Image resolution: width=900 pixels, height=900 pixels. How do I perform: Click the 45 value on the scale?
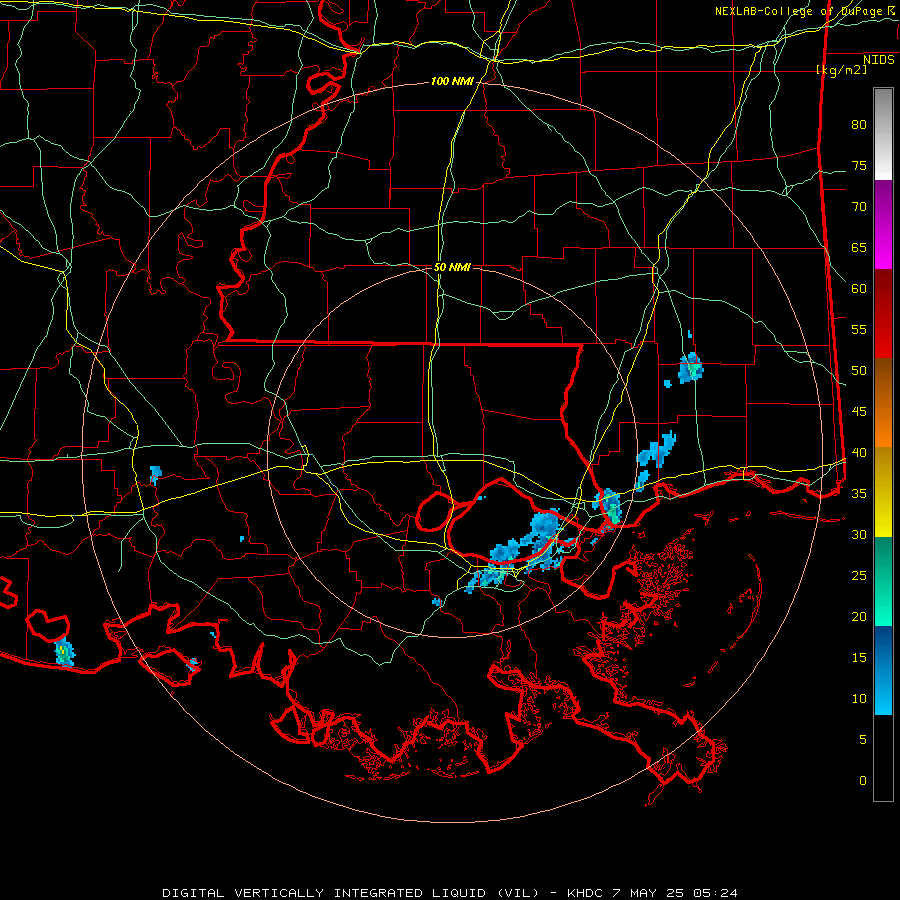pos(859,412)
